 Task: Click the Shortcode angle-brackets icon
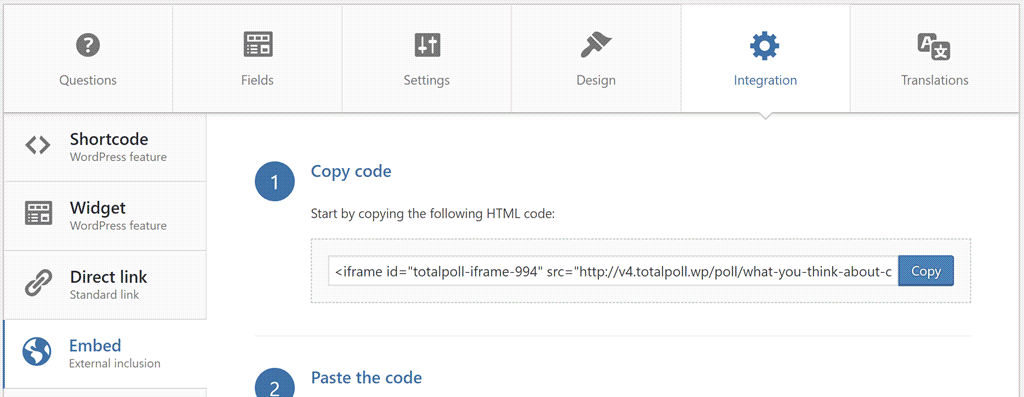pyautogui.click(x=37, y=146)
